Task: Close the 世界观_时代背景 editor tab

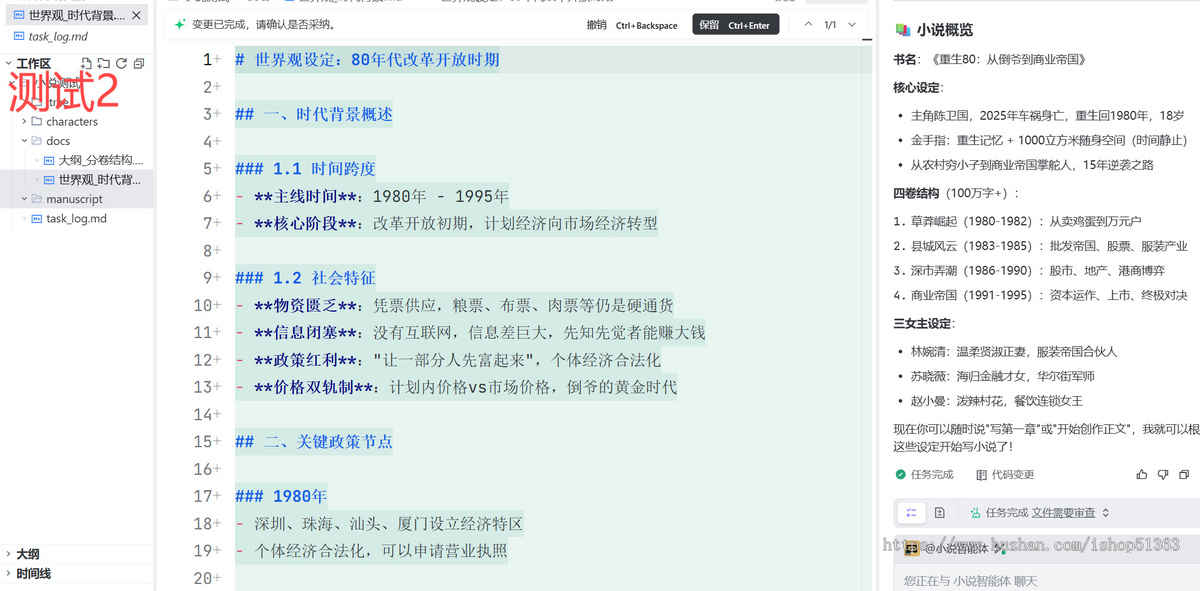Action: click(x=137, y=15)
